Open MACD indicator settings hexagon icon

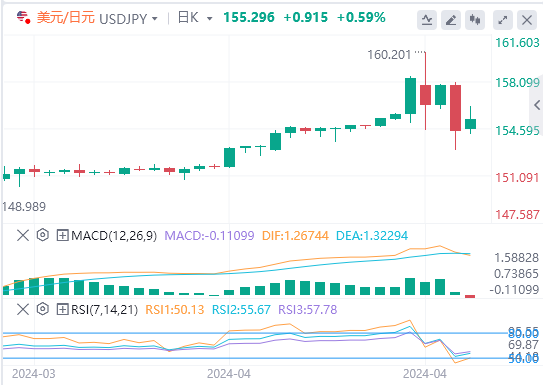coord(43,235)
